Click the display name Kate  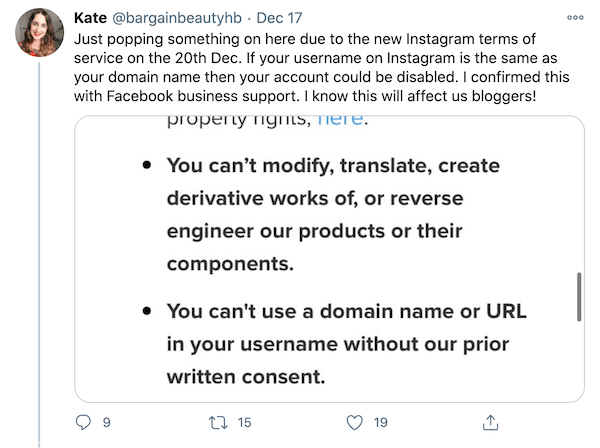90,18
